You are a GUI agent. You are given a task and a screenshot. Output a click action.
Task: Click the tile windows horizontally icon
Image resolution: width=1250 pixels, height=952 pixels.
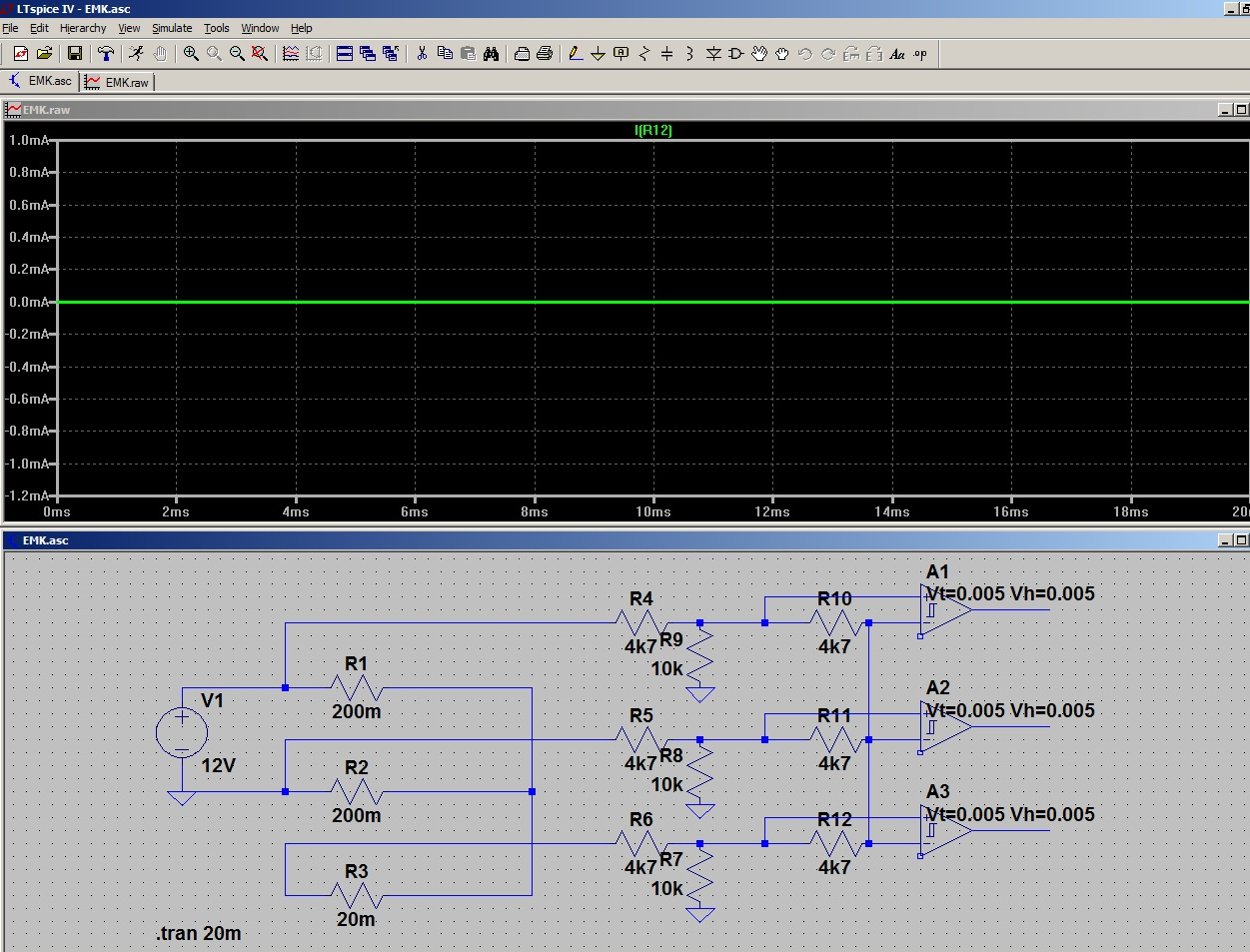coord(345,54)
